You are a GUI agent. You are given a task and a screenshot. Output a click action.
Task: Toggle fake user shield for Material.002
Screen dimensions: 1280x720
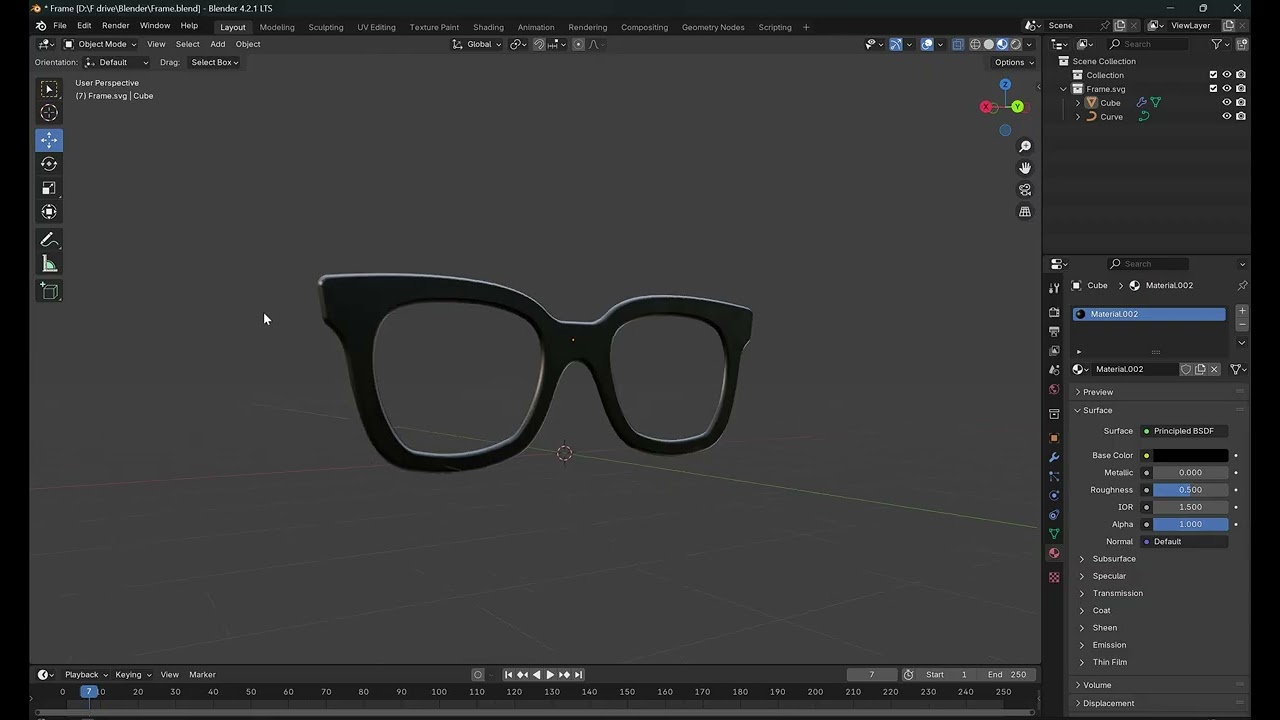[1186, 369]
